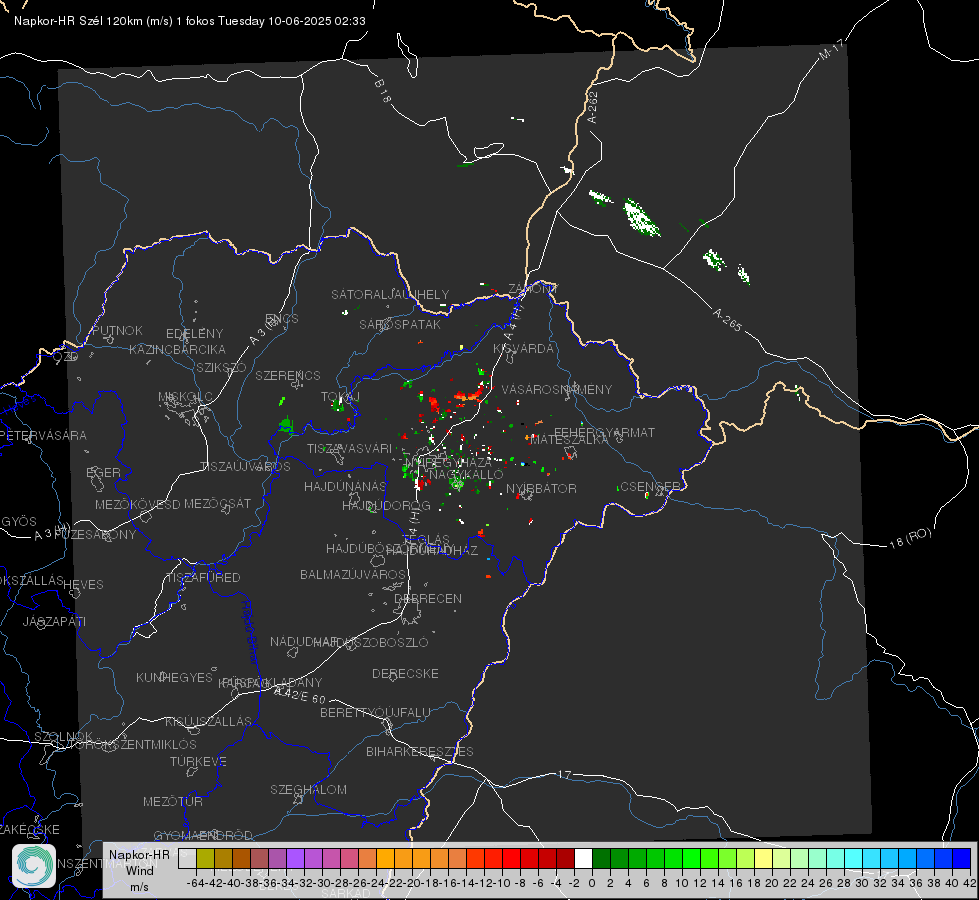The height and width of the screenshot is (900, 979).
Task: Select the SÁROSPATAK label
Action: pyautogui.click(x=400, y=324)
